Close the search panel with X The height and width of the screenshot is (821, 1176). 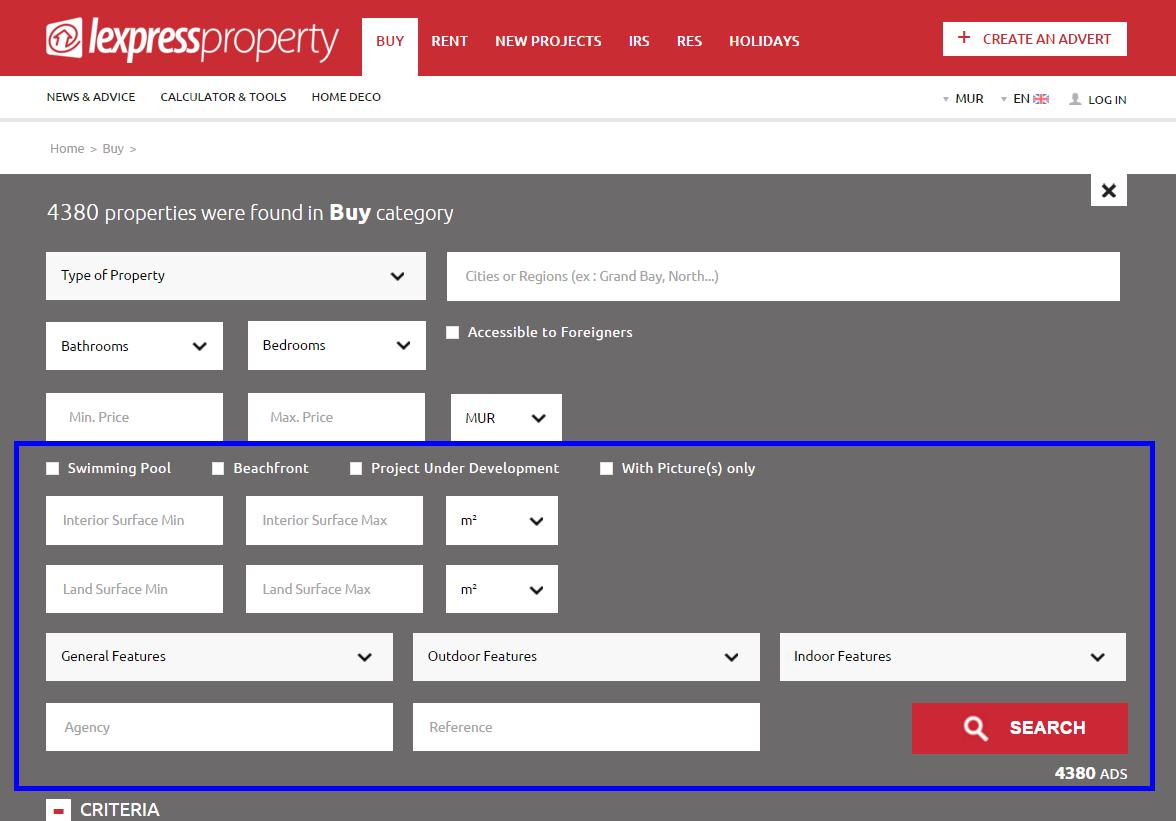1108,190
